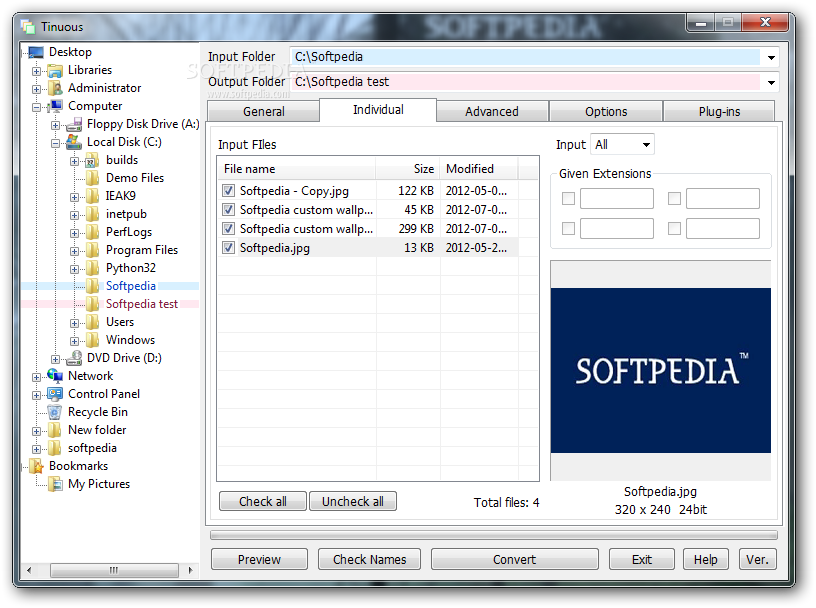Collapse the Computer tree node

tap(36, 107)
